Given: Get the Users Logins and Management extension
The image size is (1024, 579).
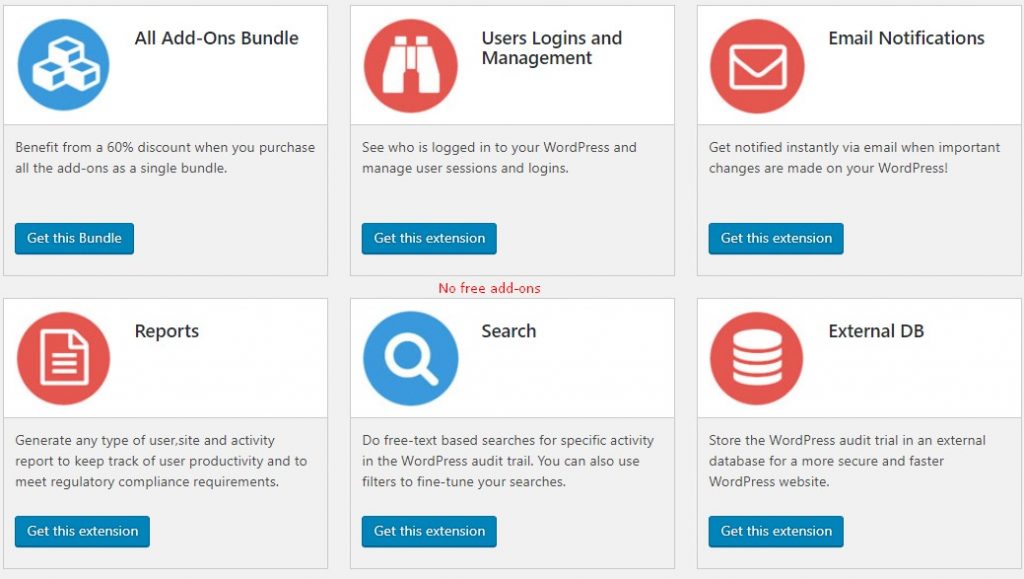Looking at the screenshot, I should tap(429, 238).
